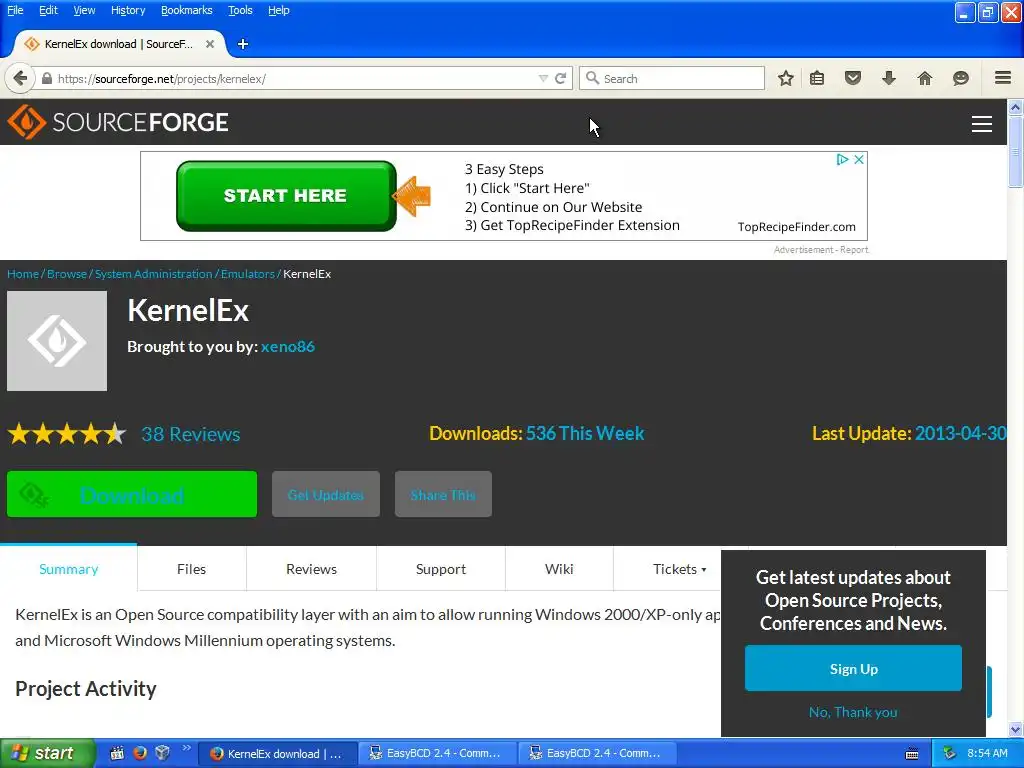Click the green Download button
Image resolution: width=1024 pixels, height=768 pixels.
click(x=132, y=494)
